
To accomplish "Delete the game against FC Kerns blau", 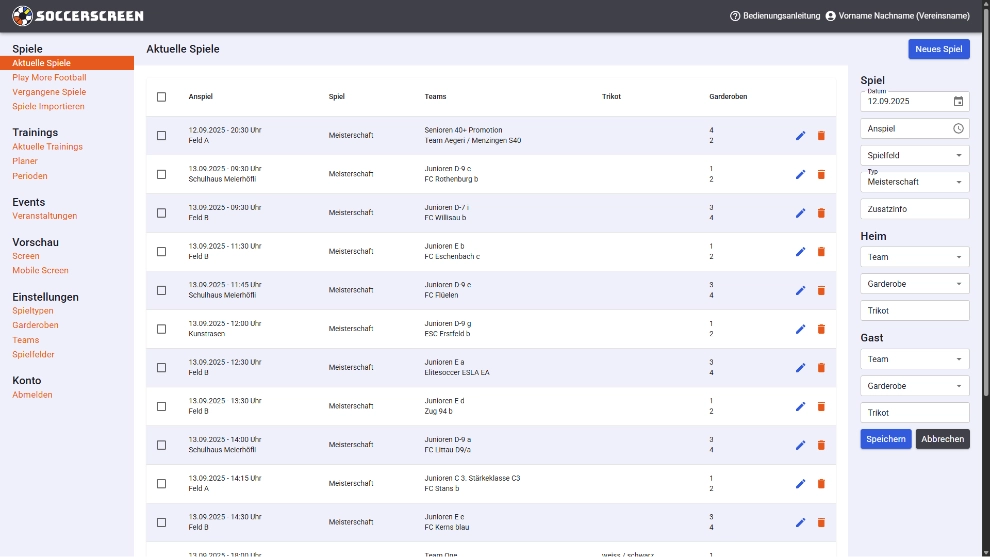I will coord(821,522).
